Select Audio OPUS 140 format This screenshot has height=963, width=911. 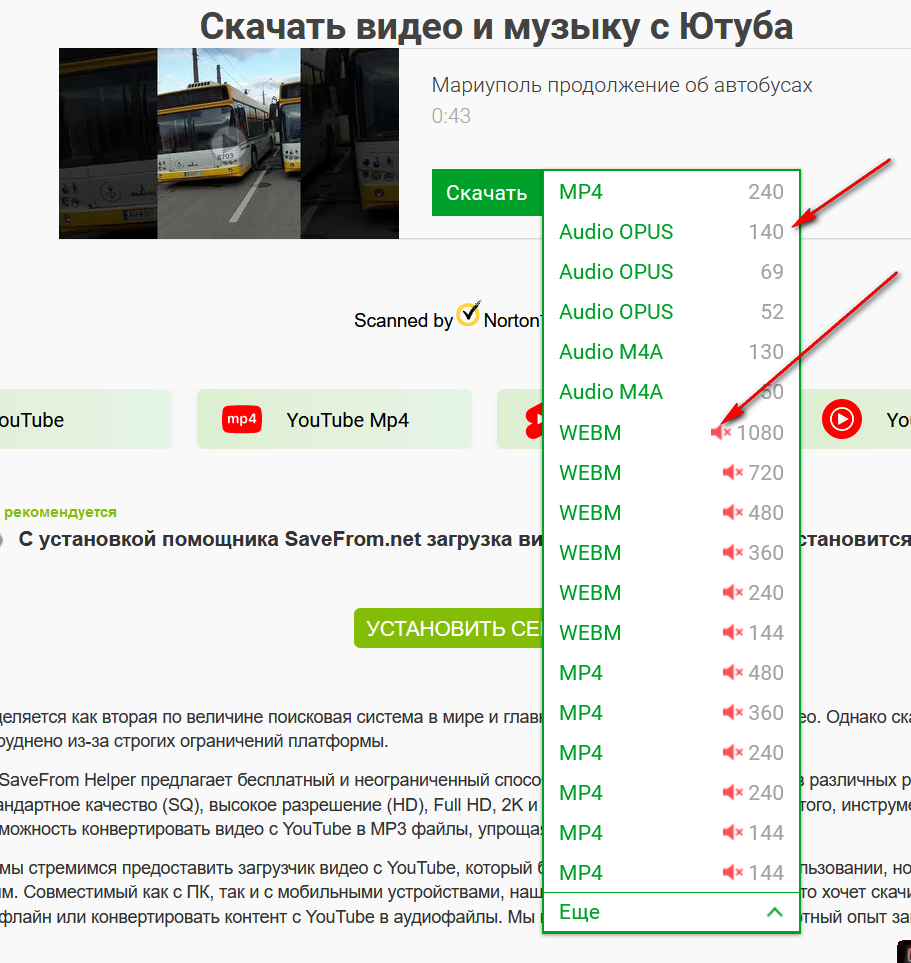pos(671,232)
